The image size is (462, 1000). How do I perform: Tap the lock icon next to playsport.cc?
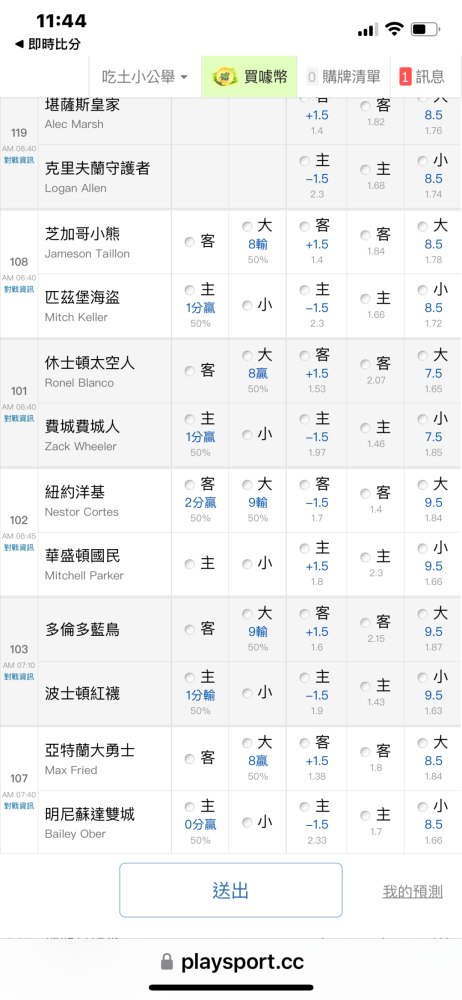167,962
